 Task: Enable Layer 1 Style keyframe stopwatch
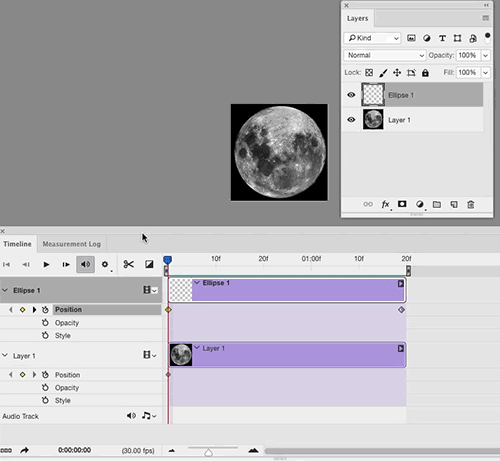pos(45,400)
